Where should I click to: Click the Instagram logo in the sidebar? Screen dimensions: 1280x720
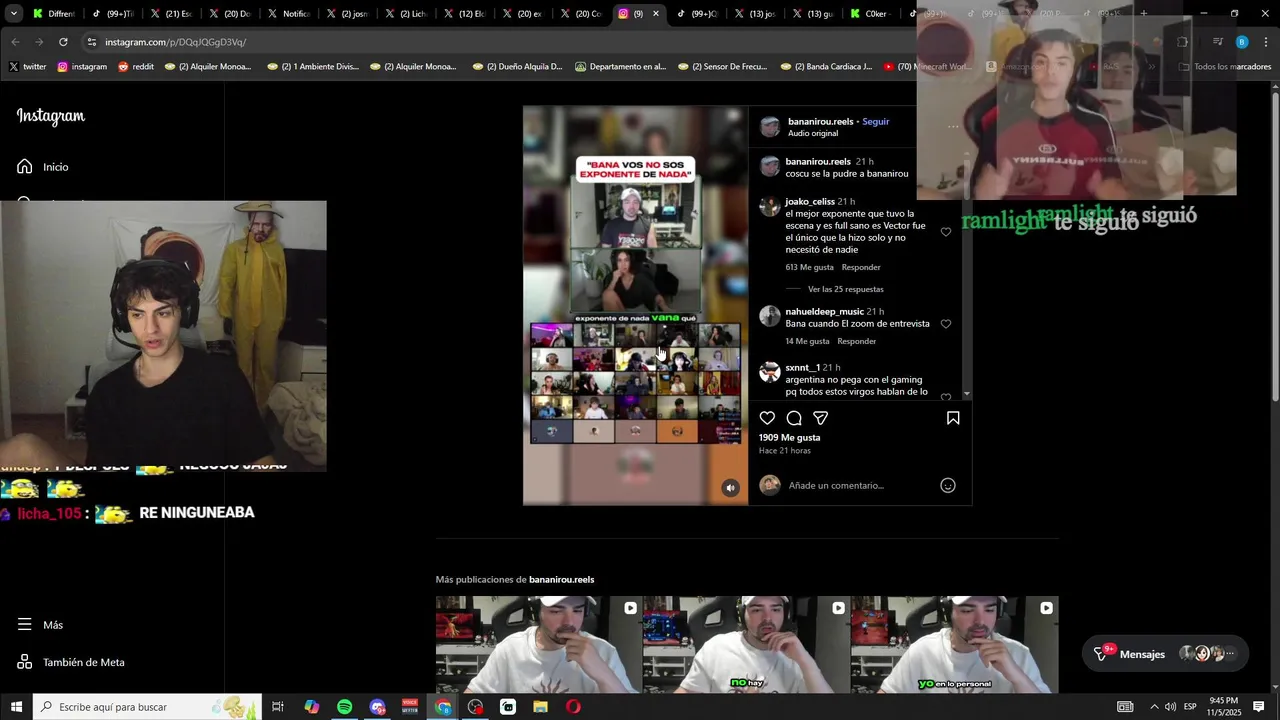[x=51, y=116]
